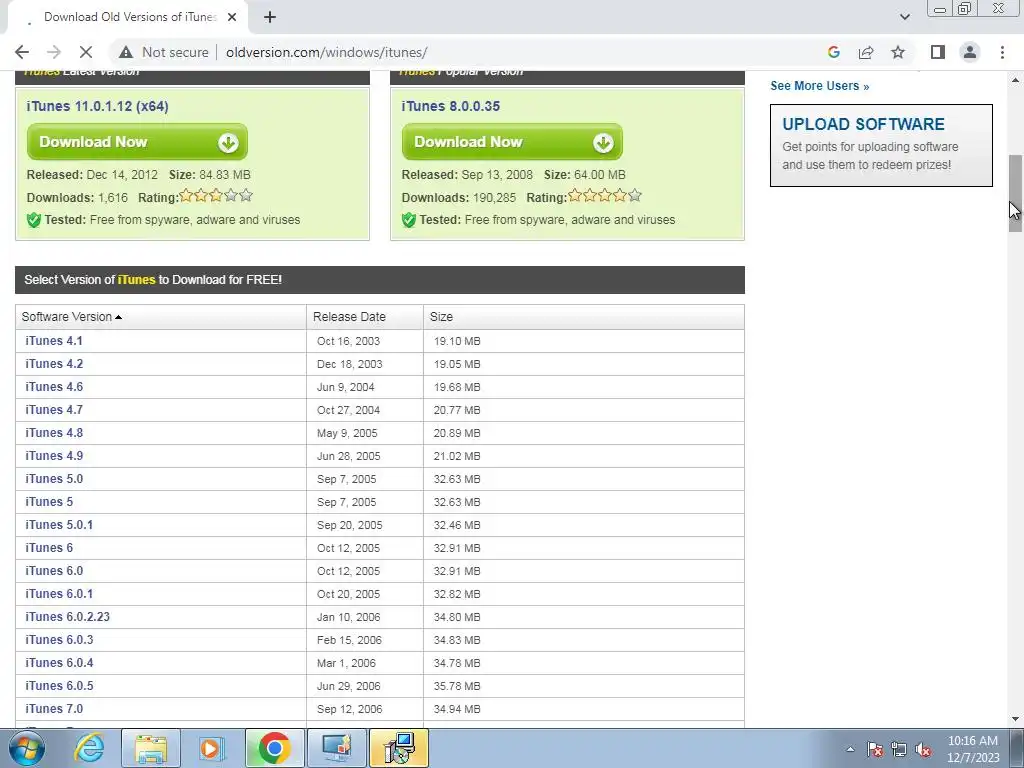Click the green tested shield under iTunes 8.0.0.35

coord(409,220)
